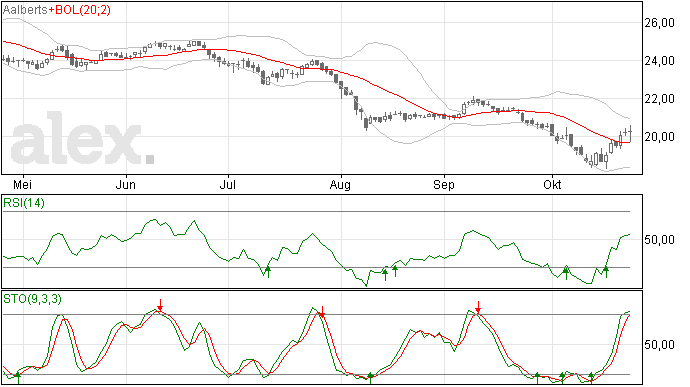
Task: Click the Sep month label
Action: coord(444,185)
